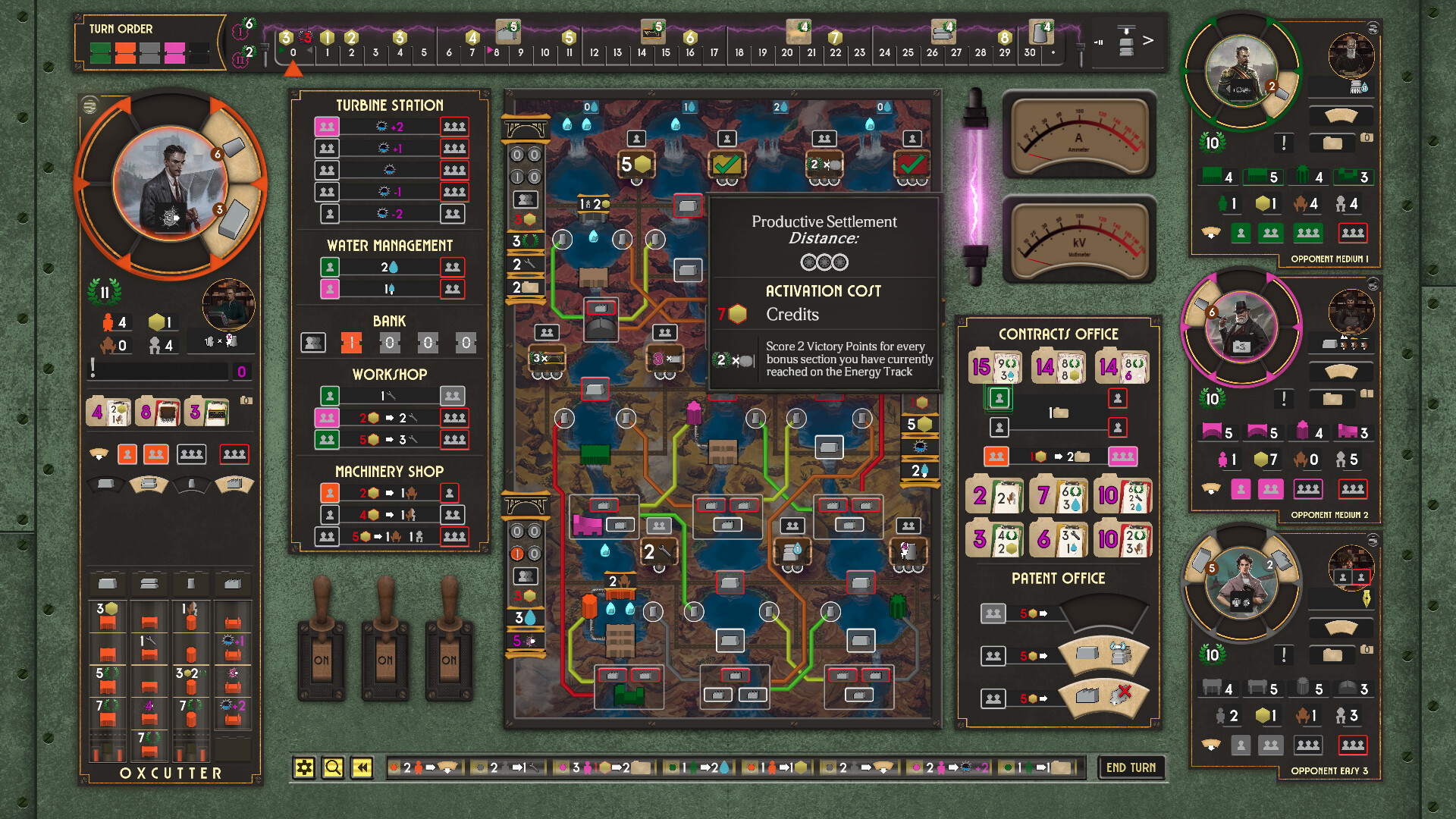
Task: Expand Opponent Medium 1 panel menu icon
Action: pyautogui.click(x=1373, y=28)
